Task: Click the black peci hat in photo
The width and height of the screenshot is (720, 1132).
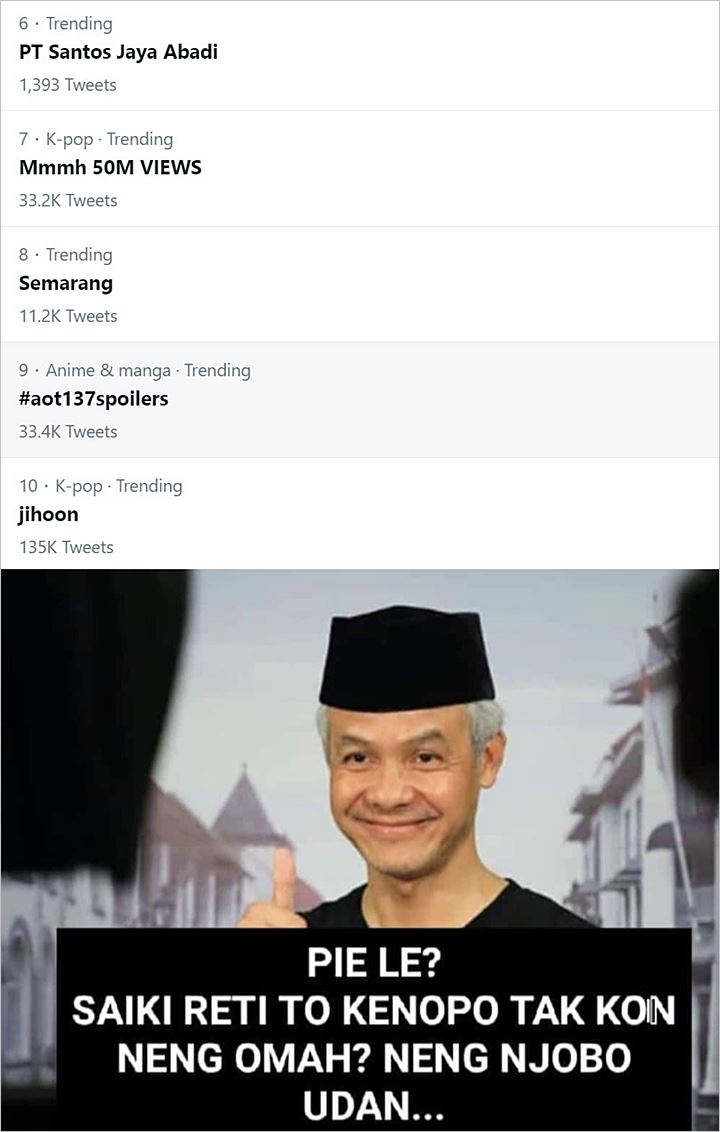Action: 407,657
